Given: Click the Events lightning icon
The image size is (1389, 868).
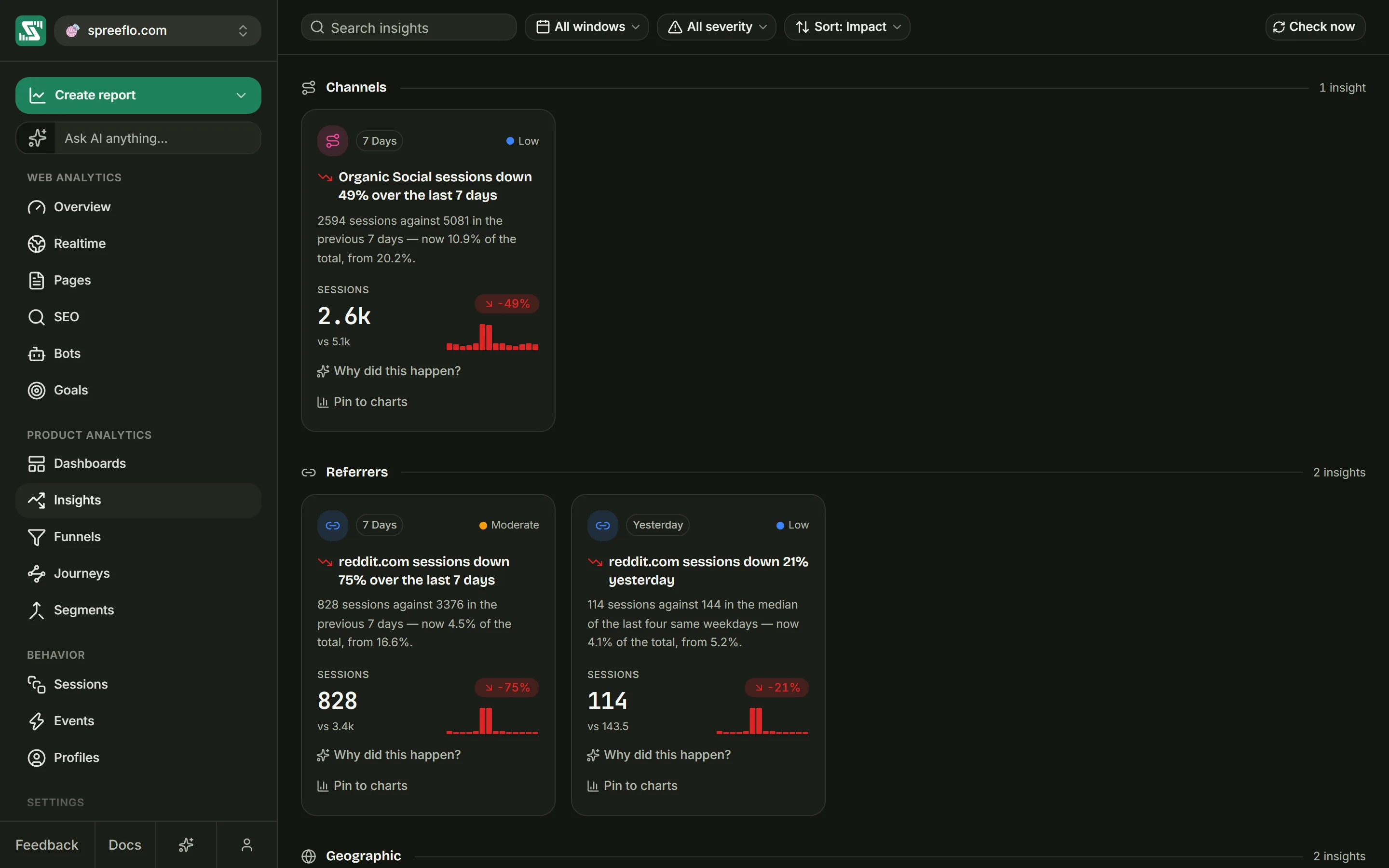Looking at the screenshot, I should [37, 721].
